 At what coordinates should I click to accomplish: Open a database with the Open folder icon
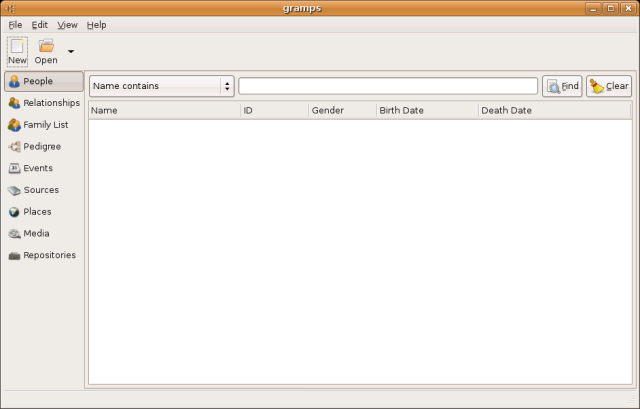click(46, 46)
